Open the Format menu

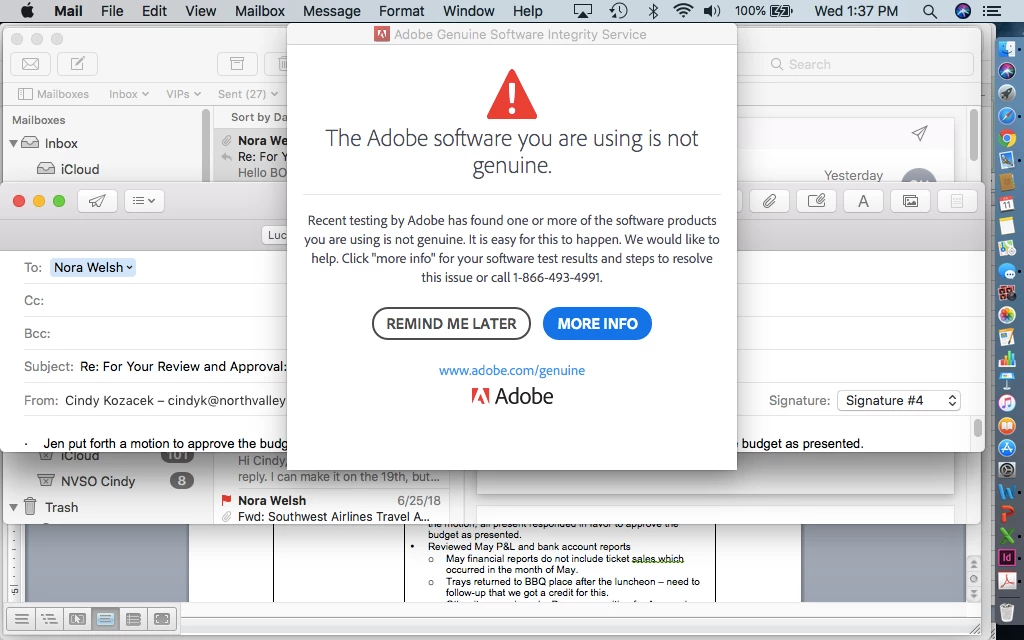coord(402,10)
